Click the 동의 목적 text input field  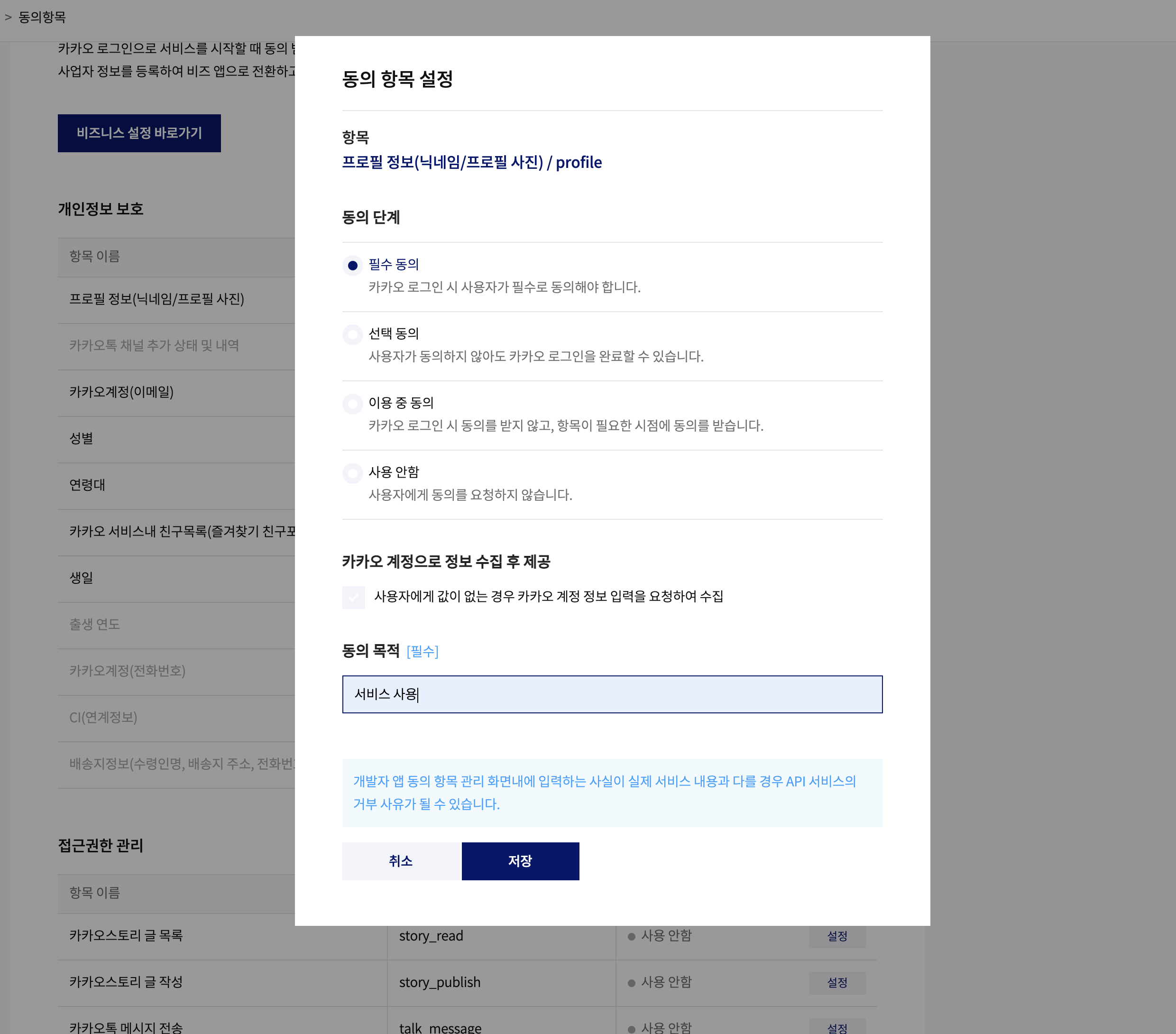point(612,694)
